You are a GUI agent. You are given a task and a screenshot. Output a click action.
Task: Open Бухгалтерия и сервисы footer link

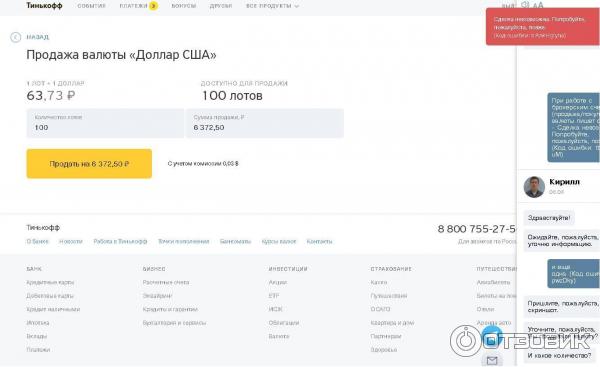174,323
